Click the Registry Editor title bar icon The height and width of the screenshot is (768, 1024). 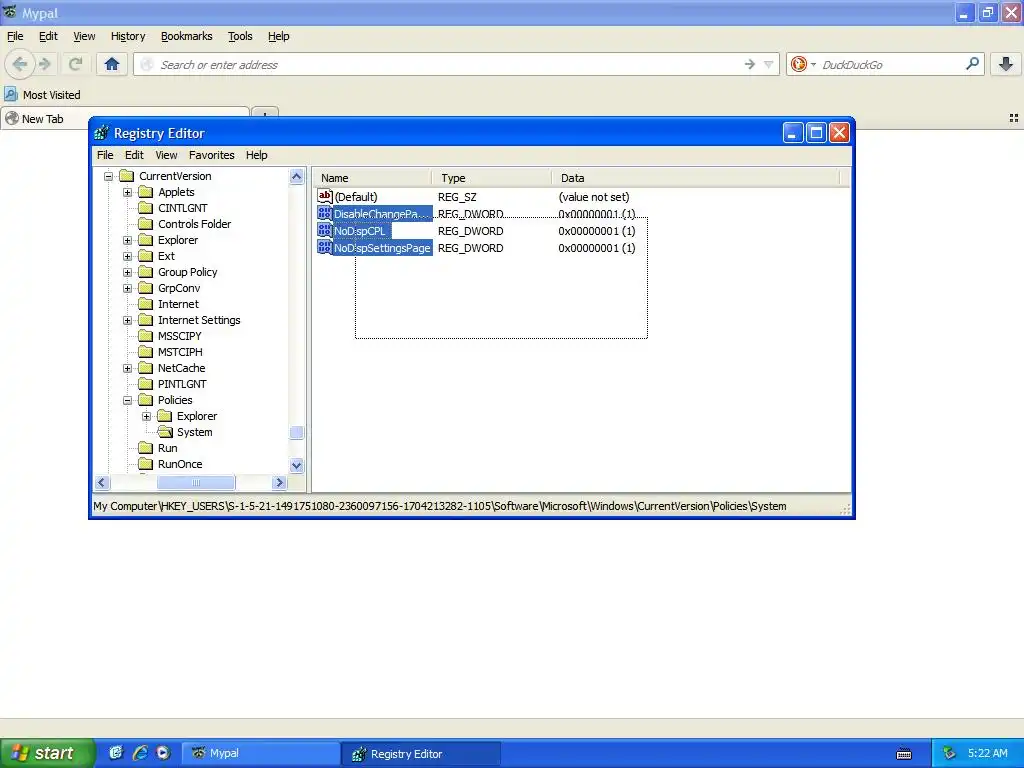pyautogui.click(x=101, y=133)
